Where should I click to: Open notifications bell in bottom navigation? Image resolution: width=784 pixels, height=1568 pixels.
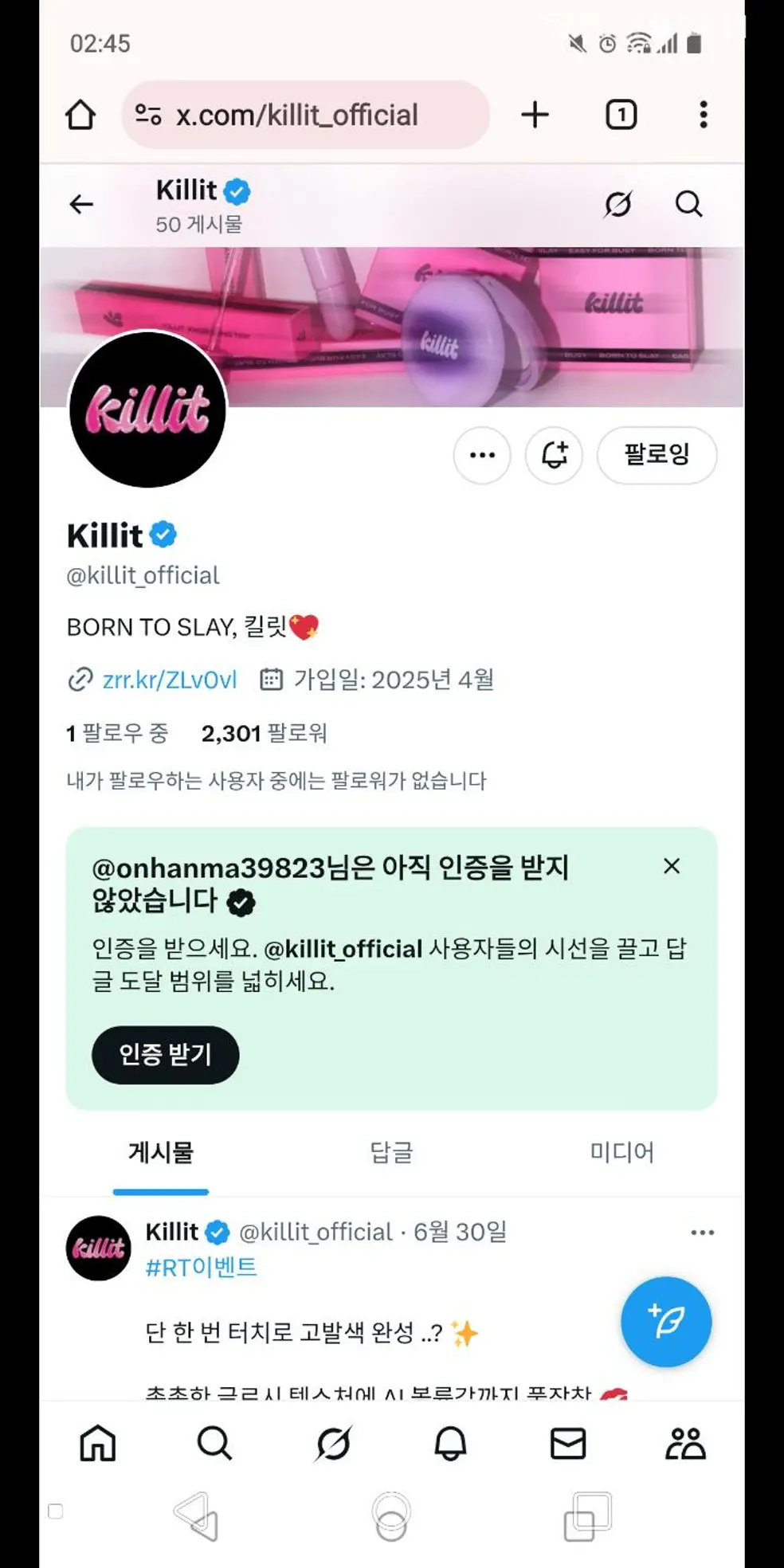click(x=450, y=1443)
